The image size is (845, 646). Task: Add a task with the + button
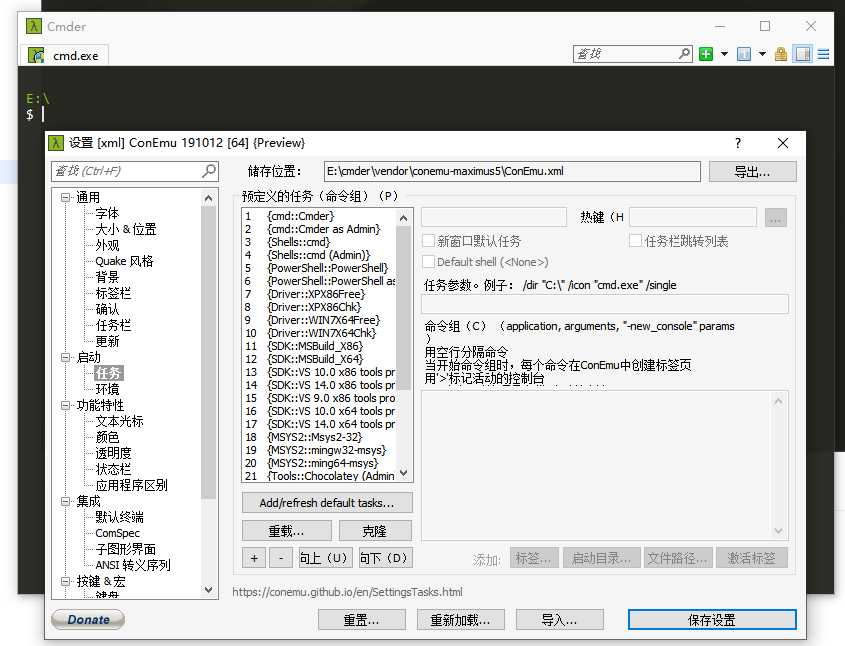point(254,558)
